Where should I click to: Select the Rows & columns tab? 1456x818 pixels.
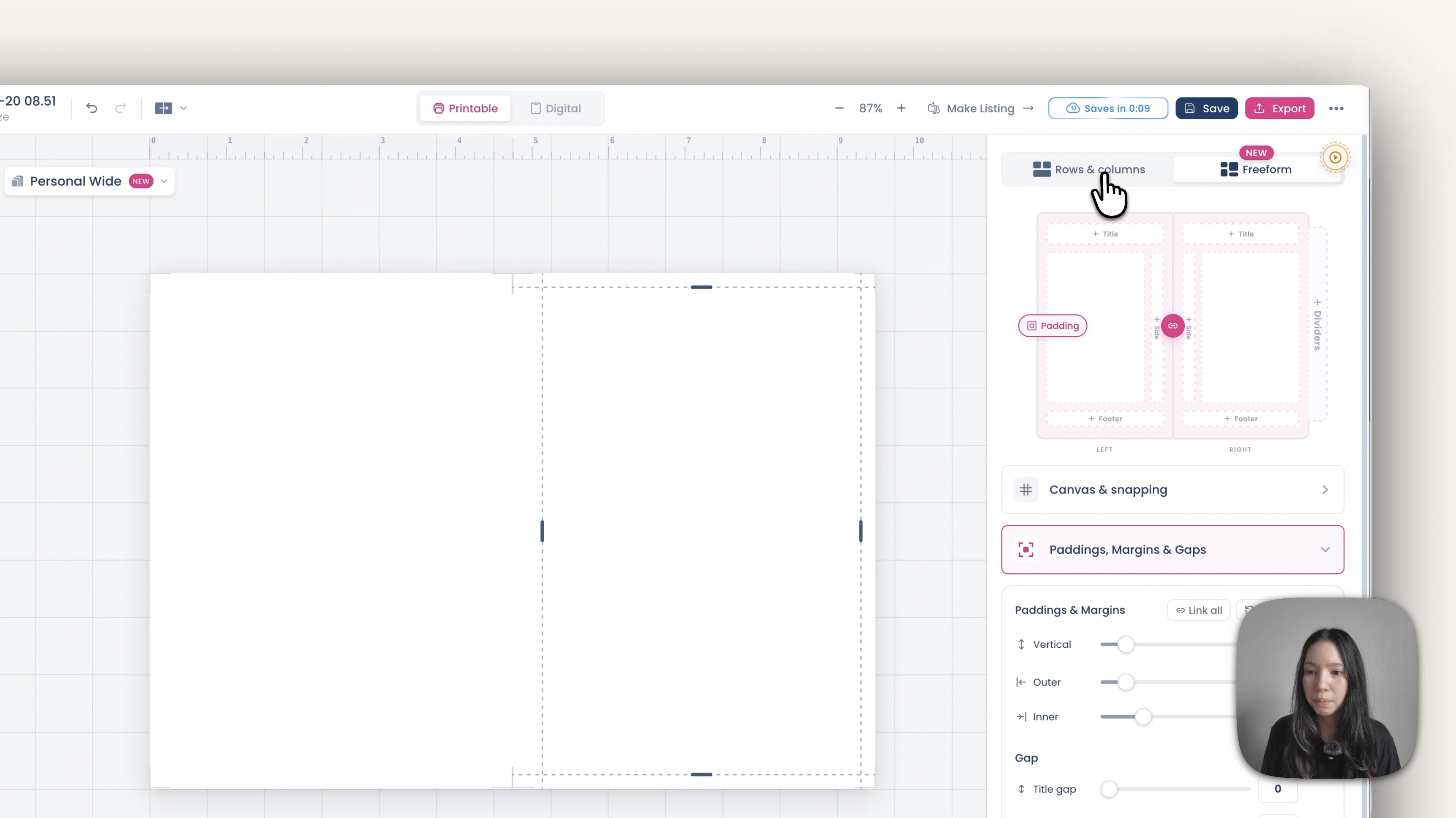(x=1088, y=169)
